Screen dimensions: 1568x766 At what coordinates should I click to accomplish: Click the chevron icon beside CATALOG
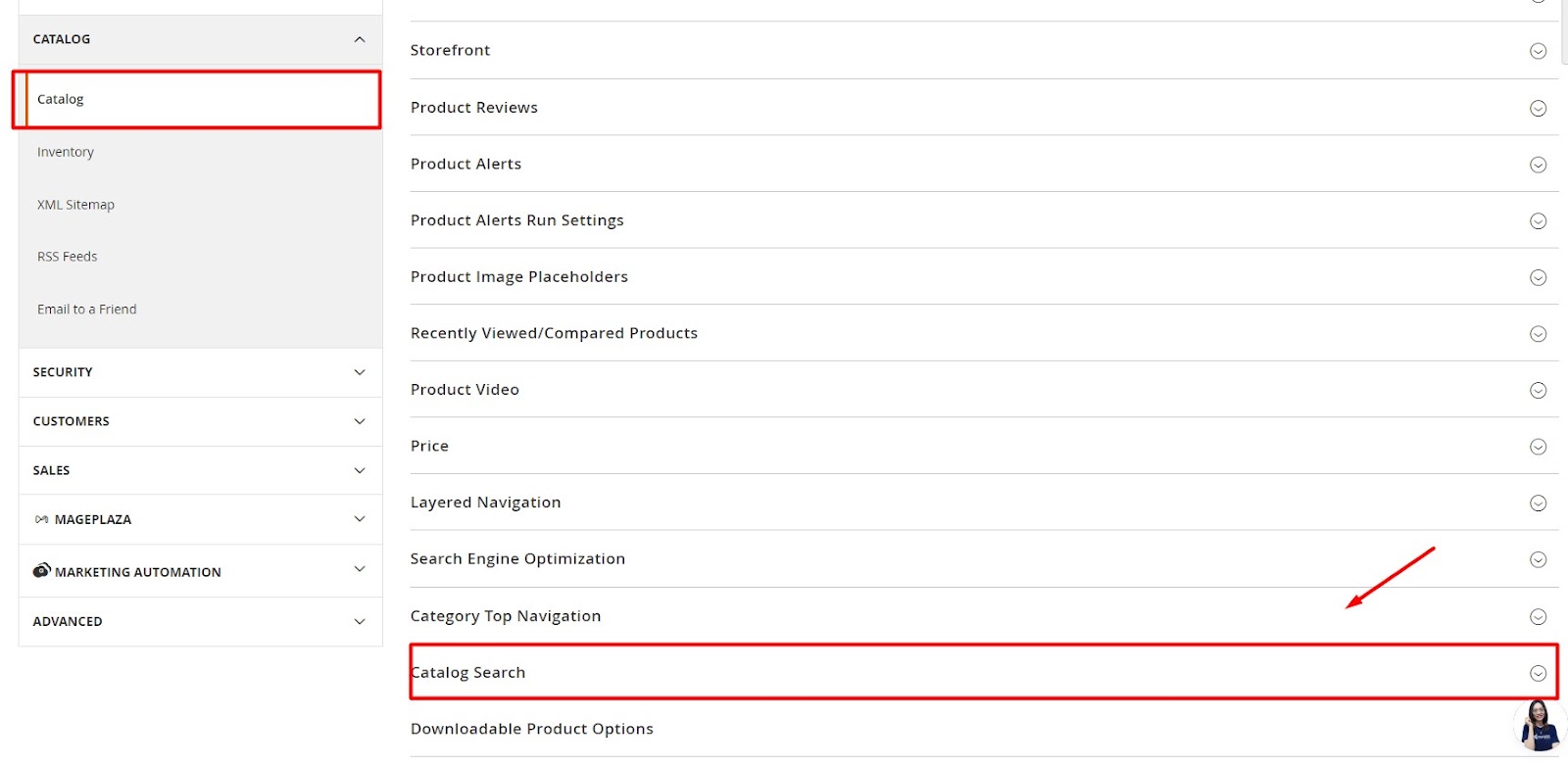coord(360,39)
